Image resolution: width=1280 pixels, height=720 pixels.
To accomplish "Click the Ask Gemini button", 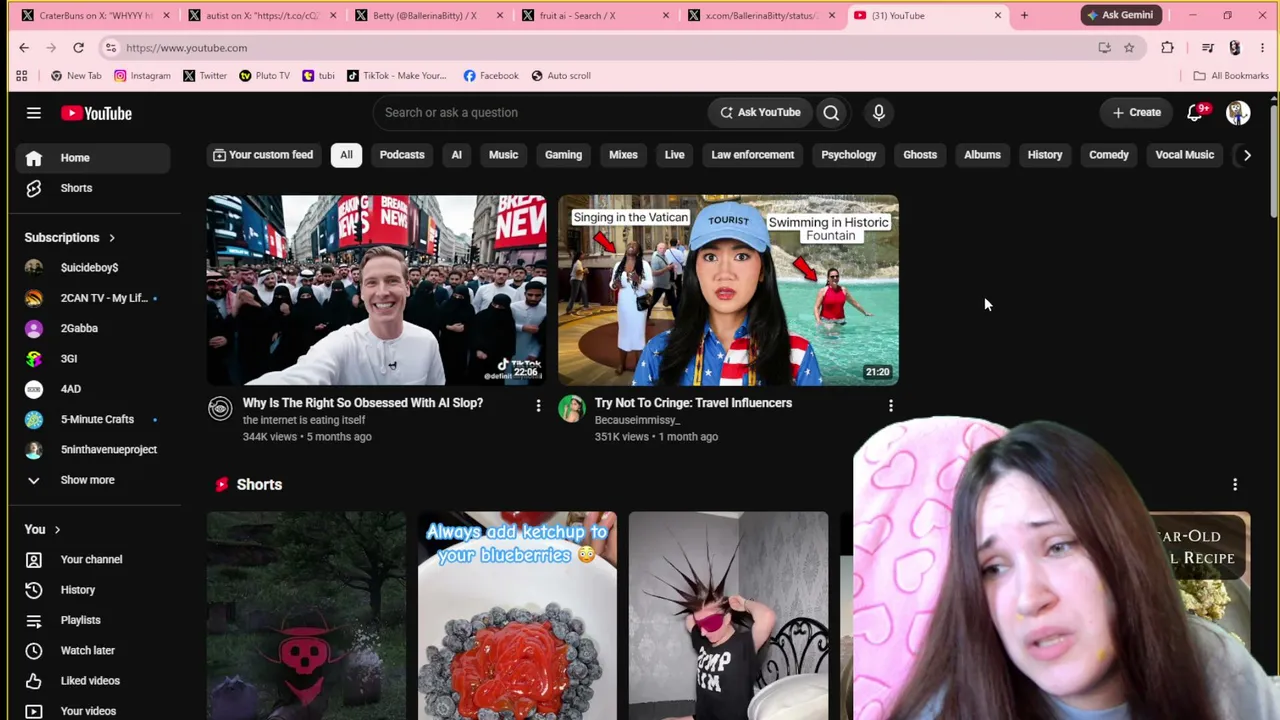I will click(x=1120, y=16).
